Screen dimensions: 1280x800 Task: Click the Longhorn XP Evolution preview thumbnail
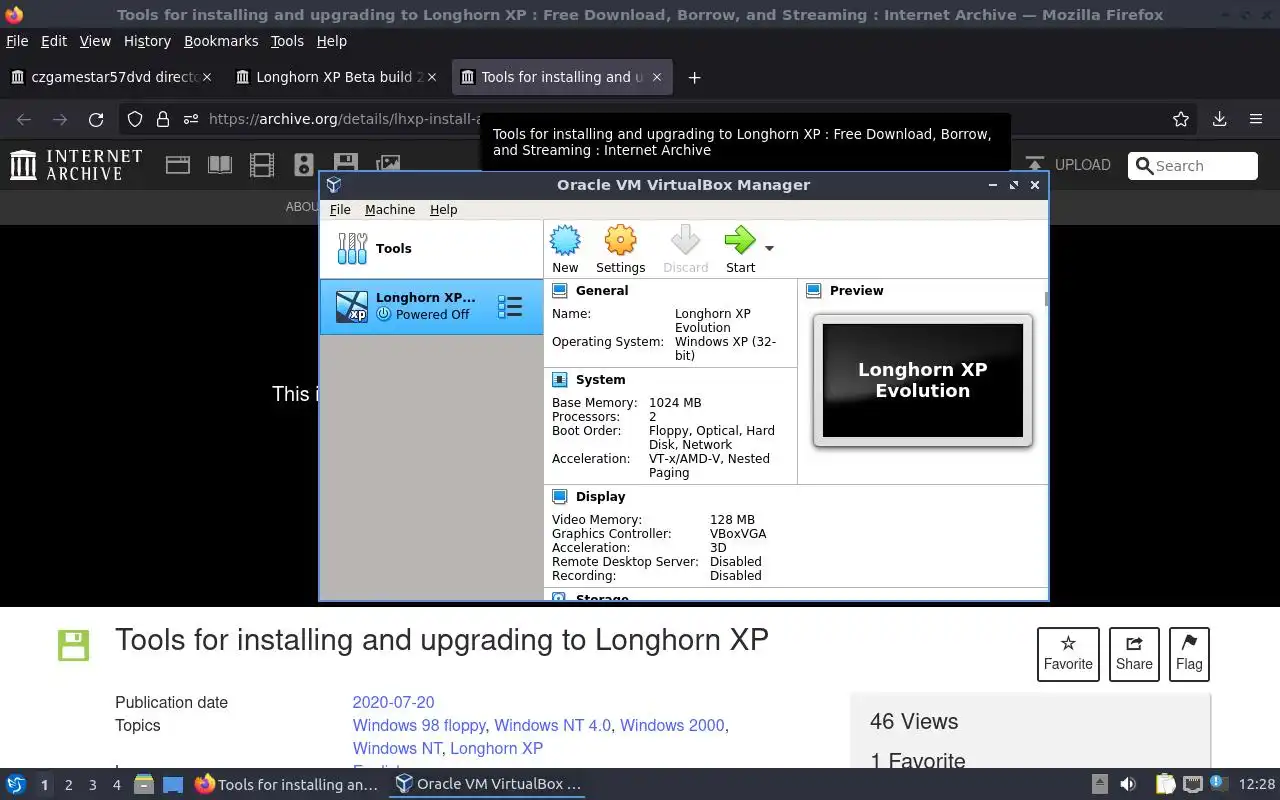pos(922,380)
